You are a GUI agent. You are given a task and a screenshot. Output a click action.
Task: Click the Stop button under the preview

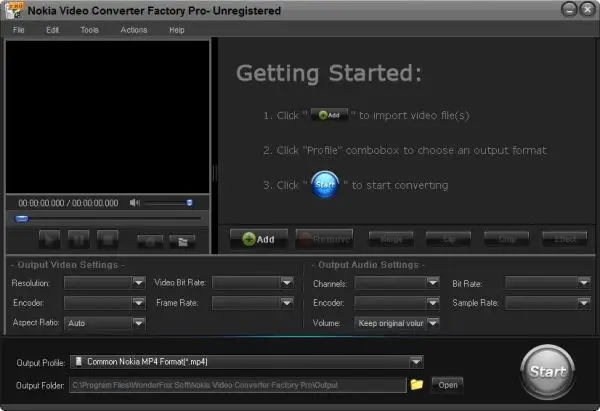pos(108,240)
